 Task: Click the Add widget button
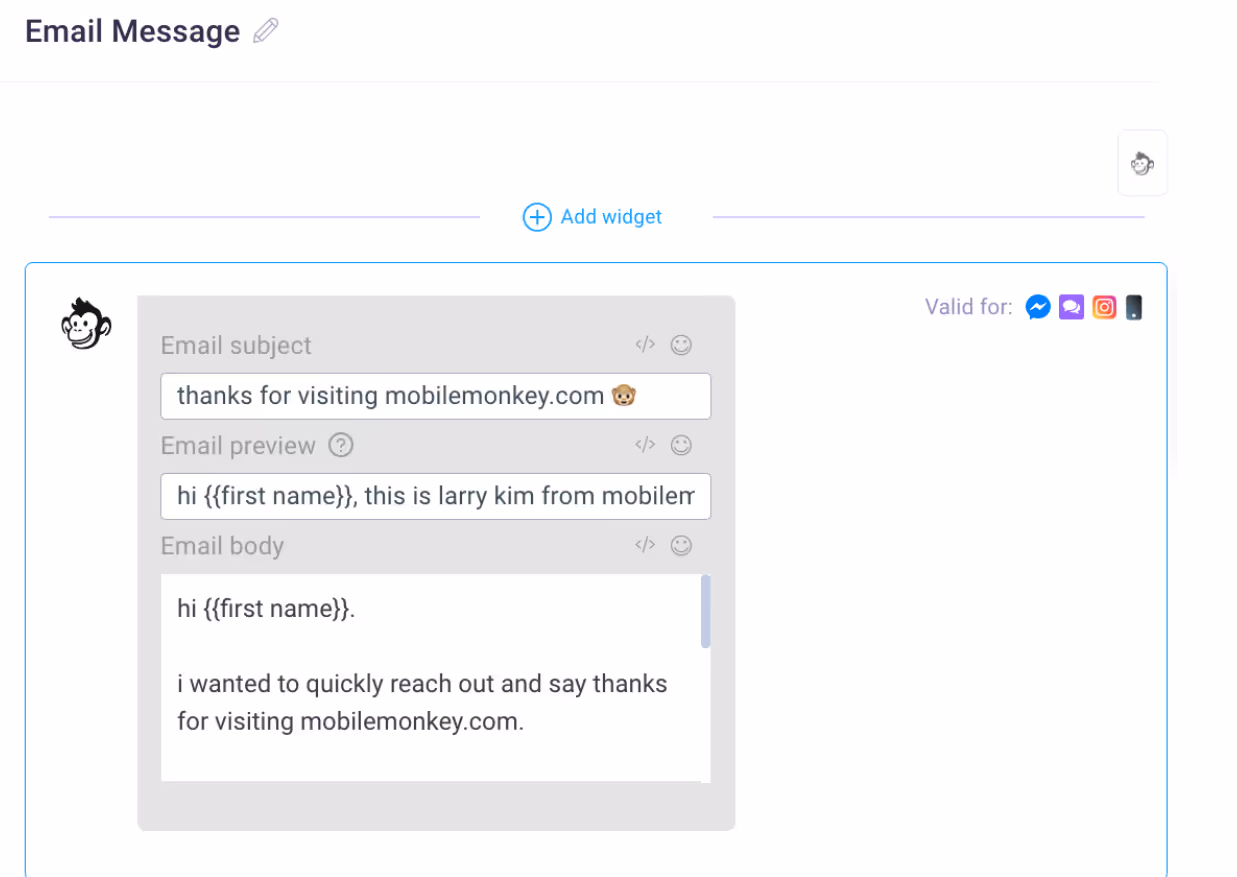coord(610,216)
